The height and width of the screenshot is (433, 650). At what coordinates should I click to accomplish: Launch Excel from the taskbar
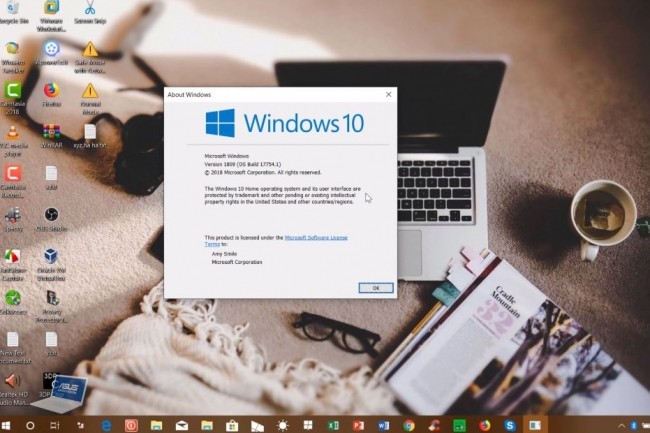(x=333, y=425)
